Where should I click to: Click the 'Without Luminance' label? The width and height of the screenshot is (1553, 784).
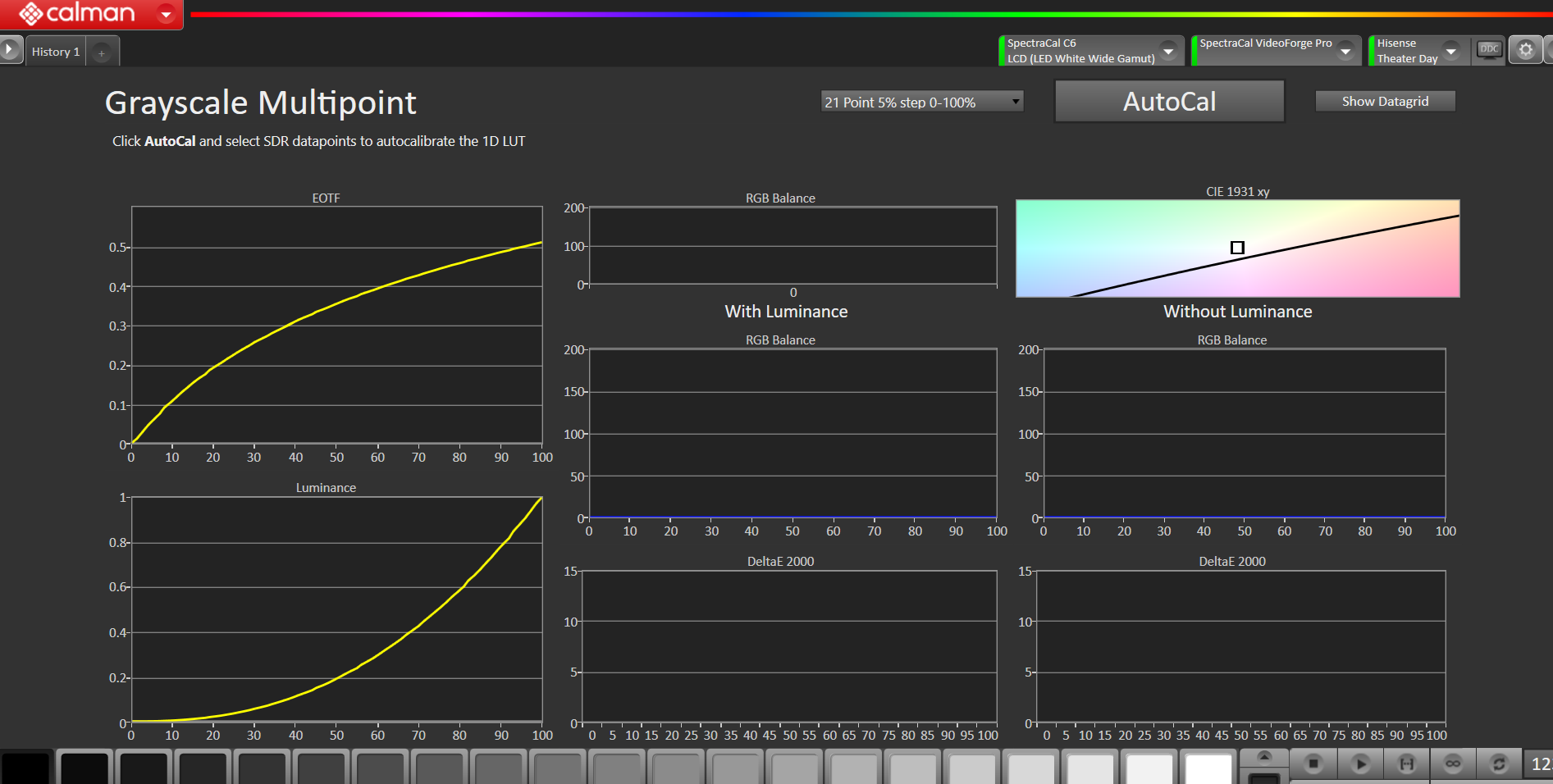(x=1237, y=312)
